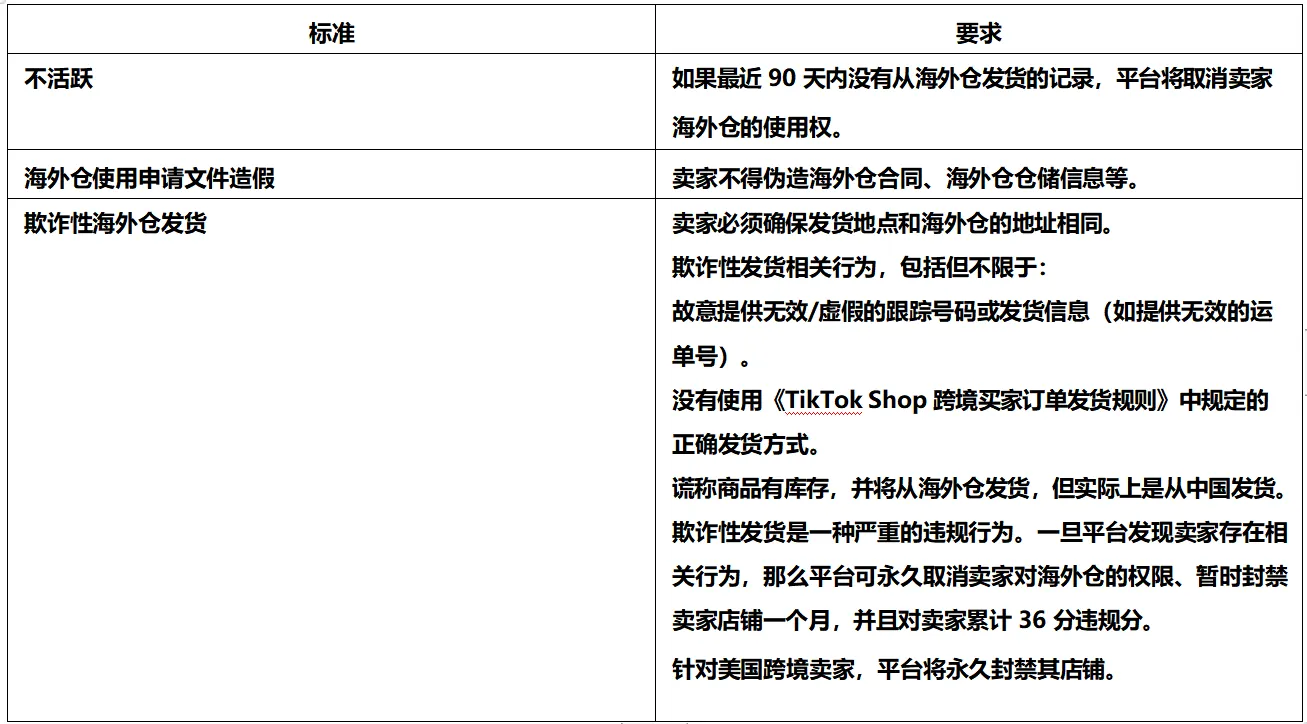Select the 欺诈性海外仓发货 cell
The height and width of the screenshot is (724, 1307).
click(x=332, y=459)
